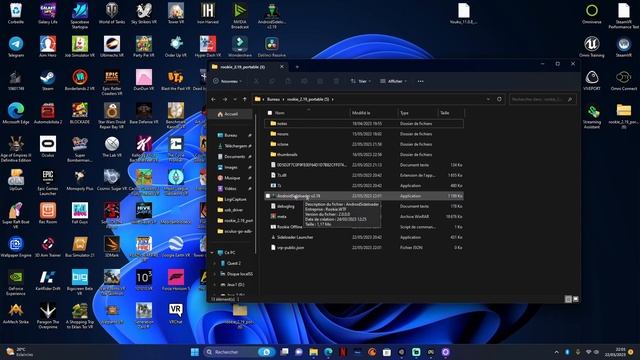The width and height of the screenshot is (640, 360).
Task: Open the three-dots more options menu
Action: [420, 81]
